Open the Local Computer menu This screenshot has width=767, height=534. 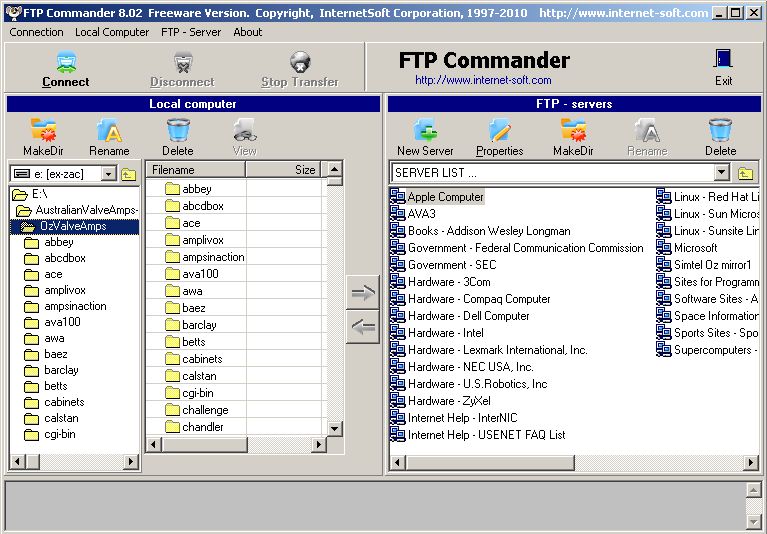pyautogui.click(x=112, y=32)
